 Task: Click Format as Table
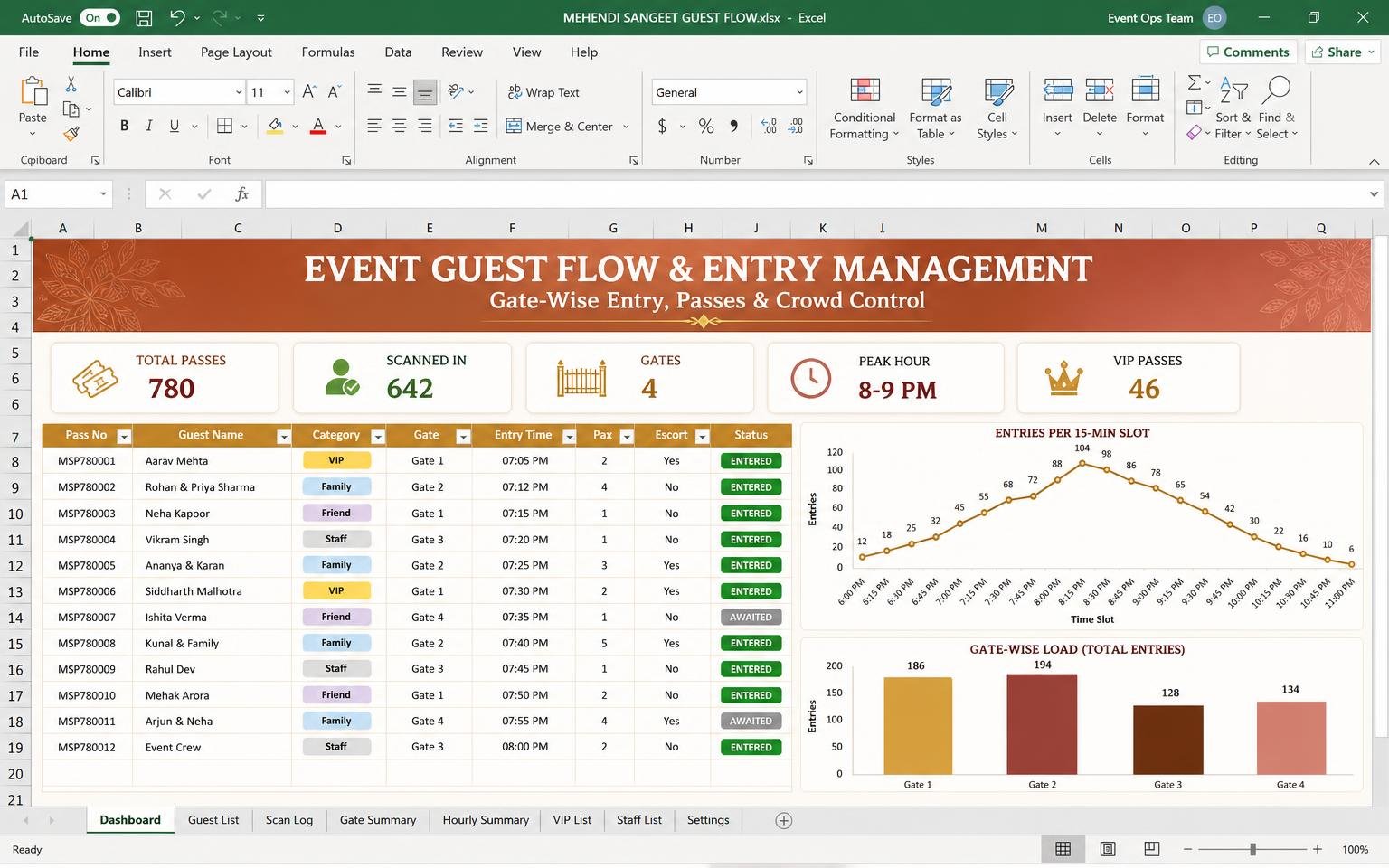click(x=935, y=108)
